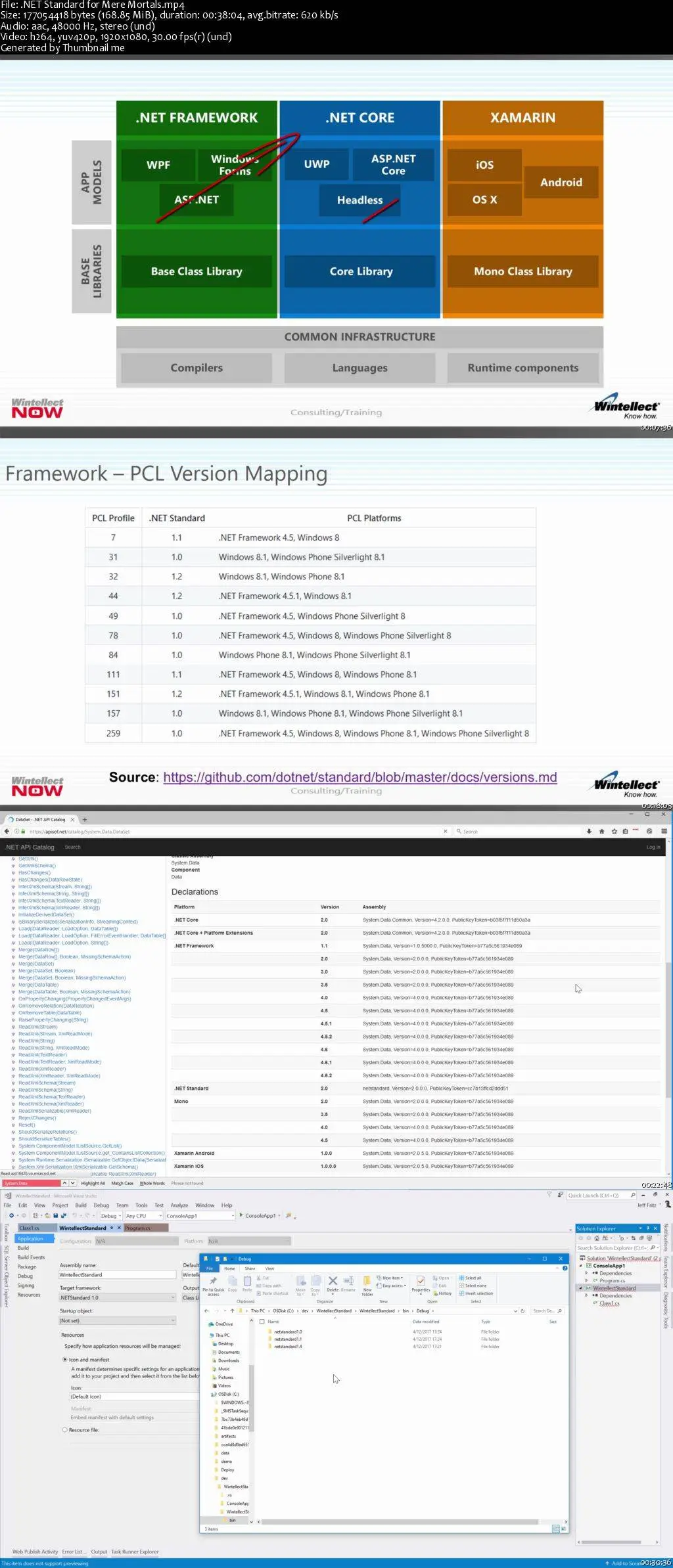Click the Explorer details view icon in status bar
The width and height of the screenshot is (673, 1568).
(555, 1529)
